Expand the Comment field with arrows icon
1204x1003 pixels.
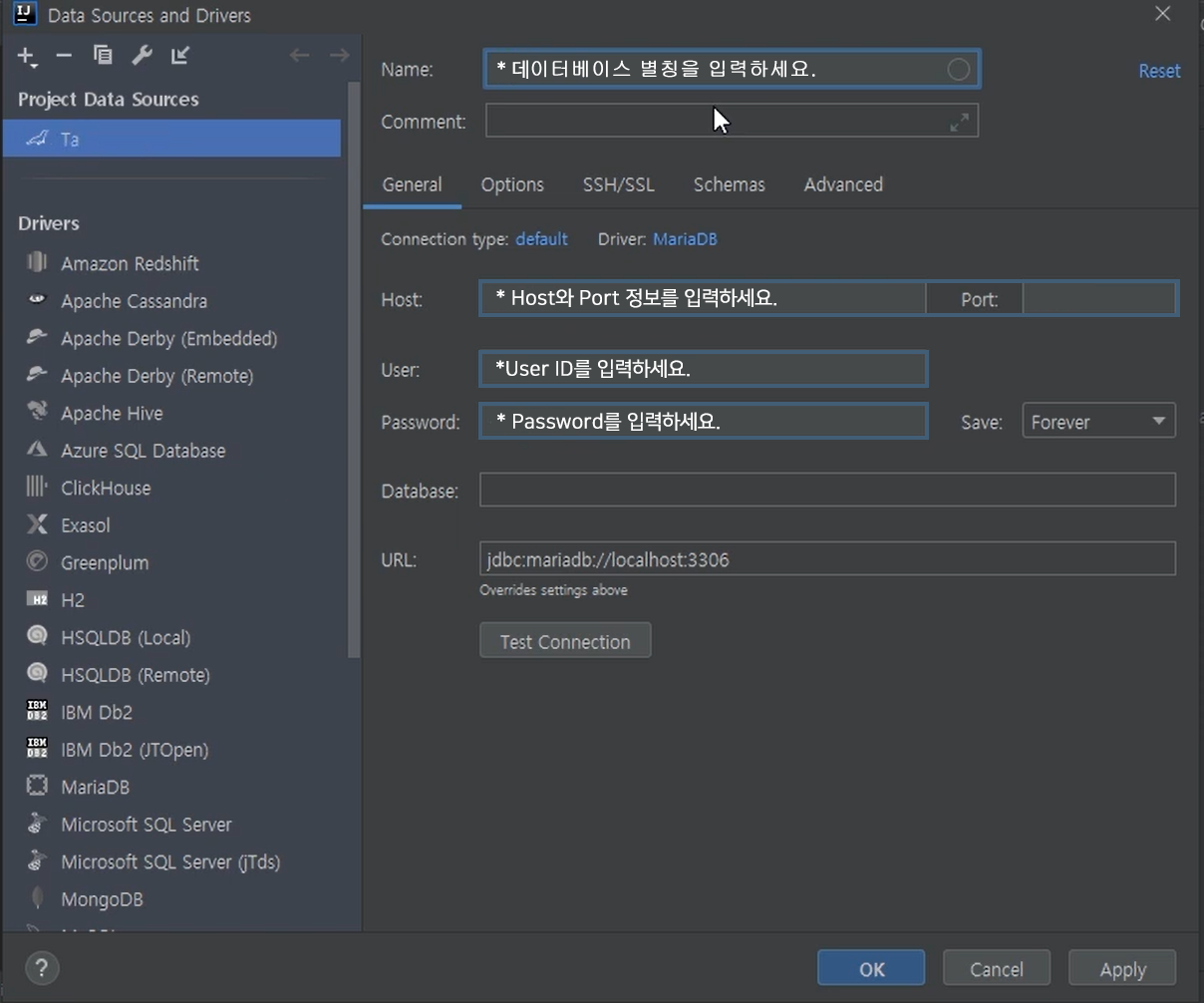(959, 122)
